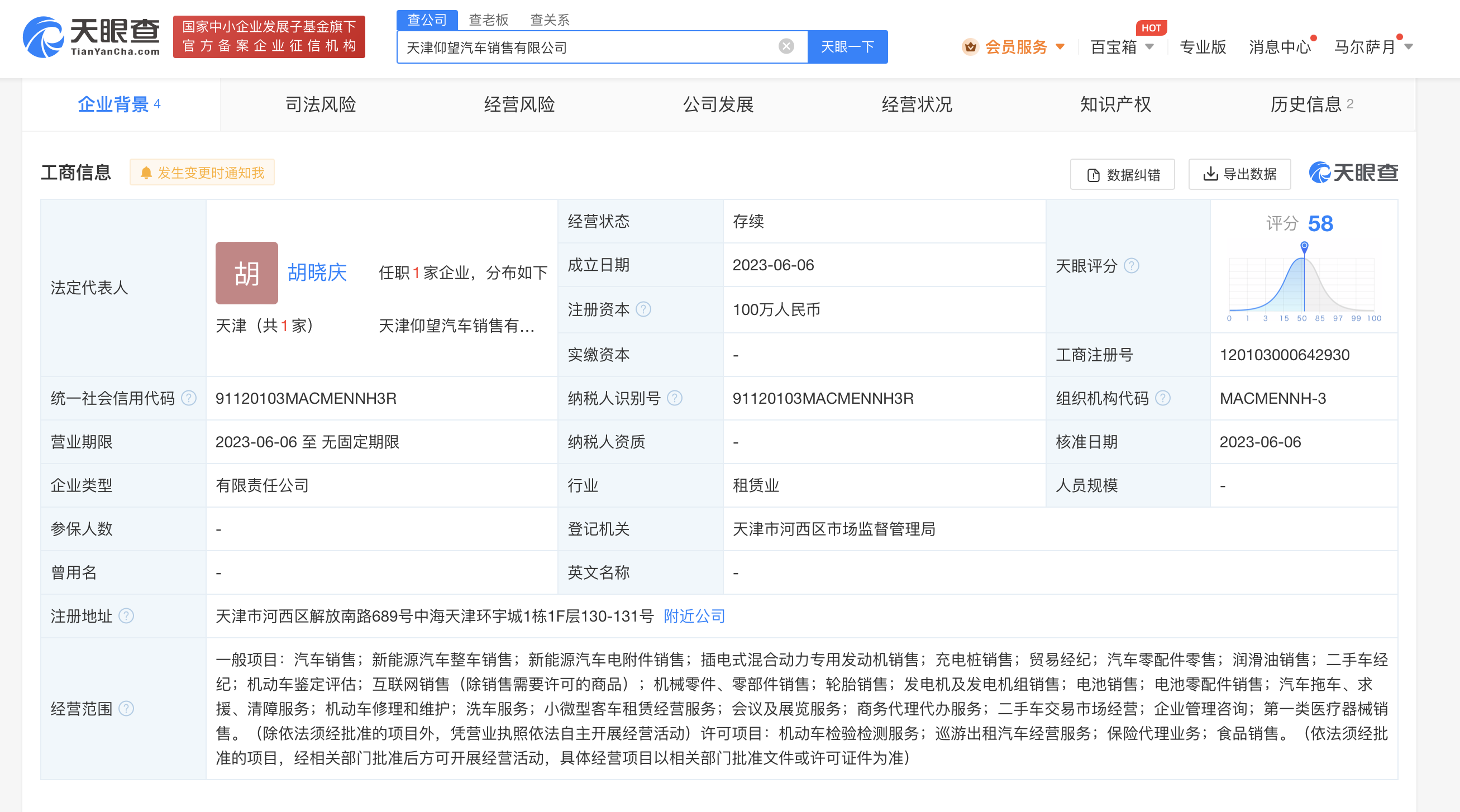The width and height of the screenshot is (1460, 812).
Task: Click the 导出数据 download button
Action: pos(1239,174)
